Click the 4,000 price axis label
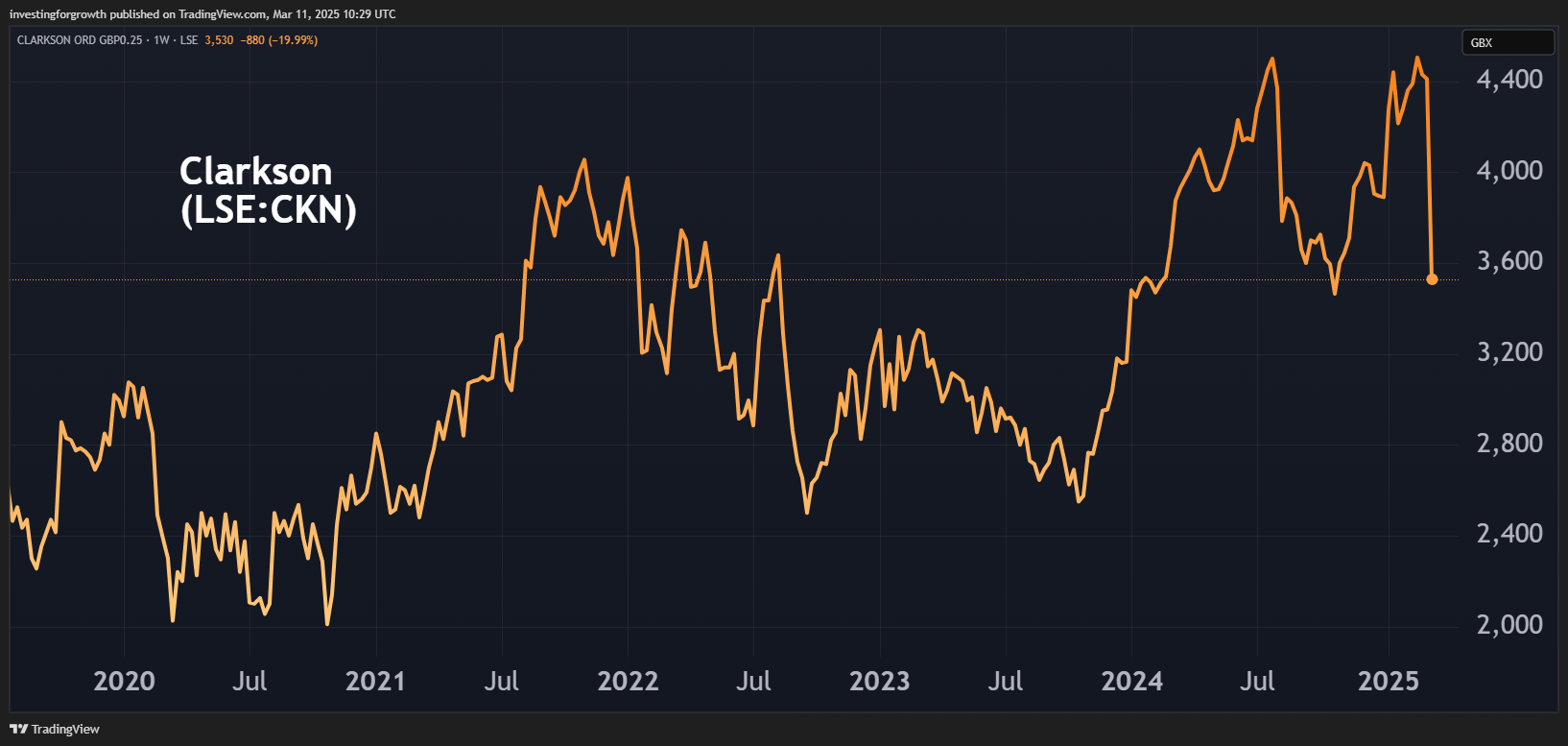1568x746 pixels. 1509,170
